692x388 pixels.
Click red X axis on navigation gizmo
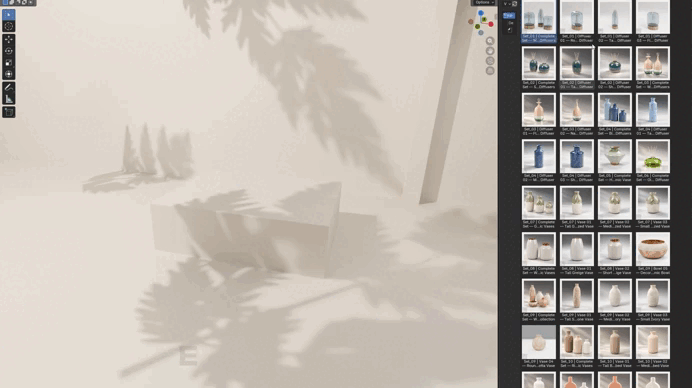point(491,24)
